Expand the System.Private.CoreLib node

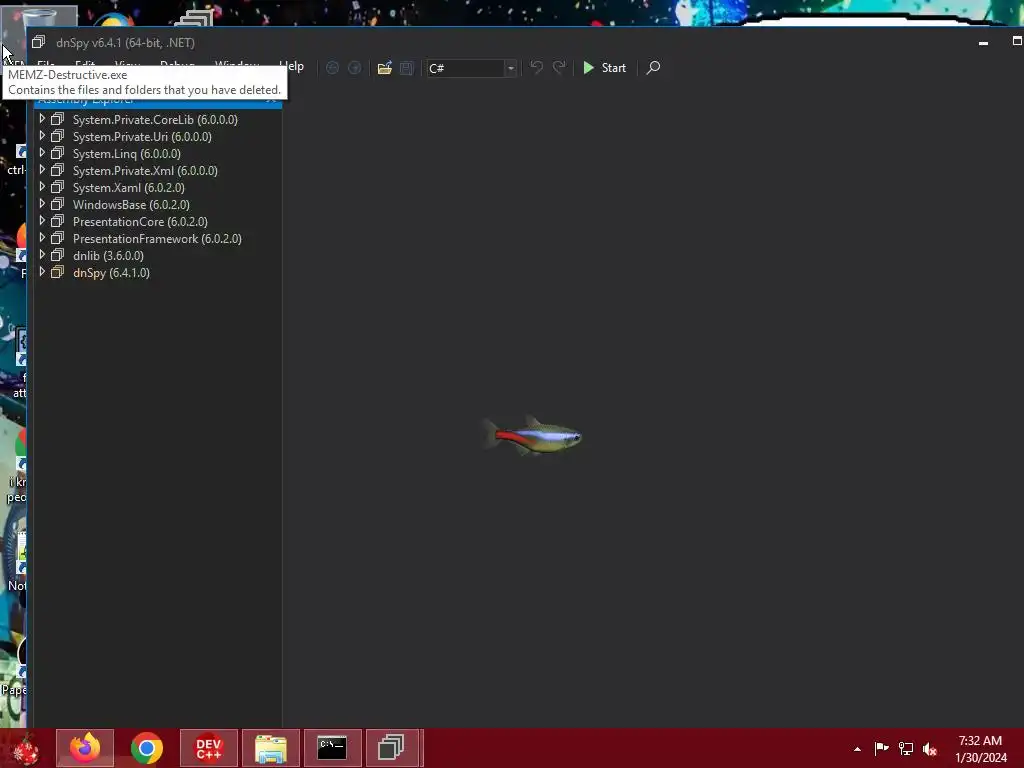tap(42, 119)
